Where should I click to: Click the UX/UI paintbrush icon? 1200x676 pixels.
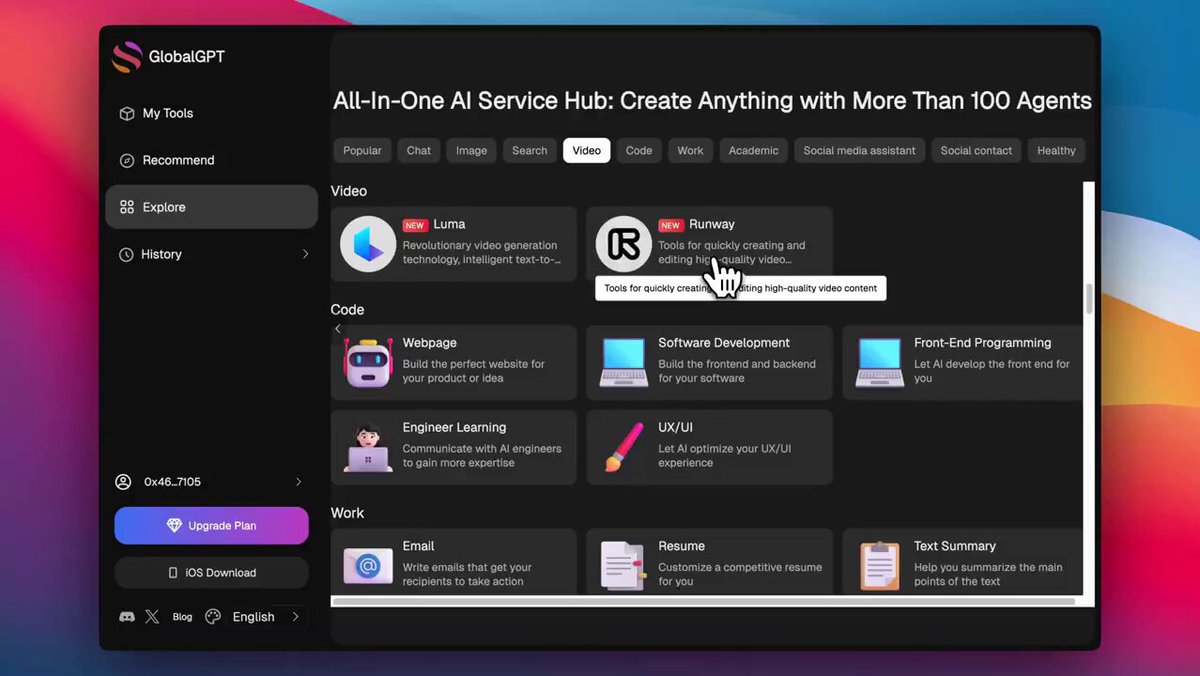[624, 447]
